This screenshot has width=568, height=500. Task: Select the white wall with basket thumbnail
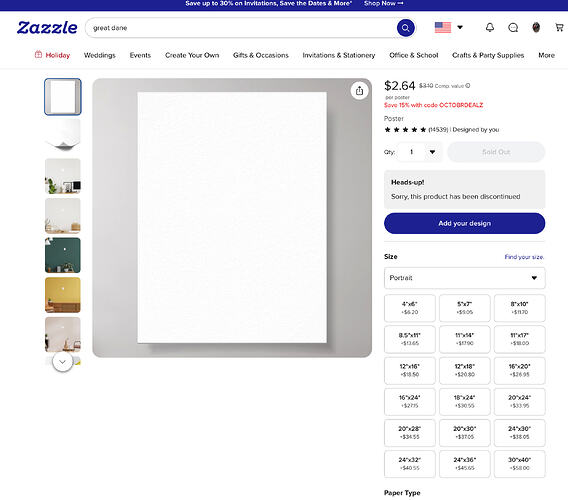[x=63, y=216]
